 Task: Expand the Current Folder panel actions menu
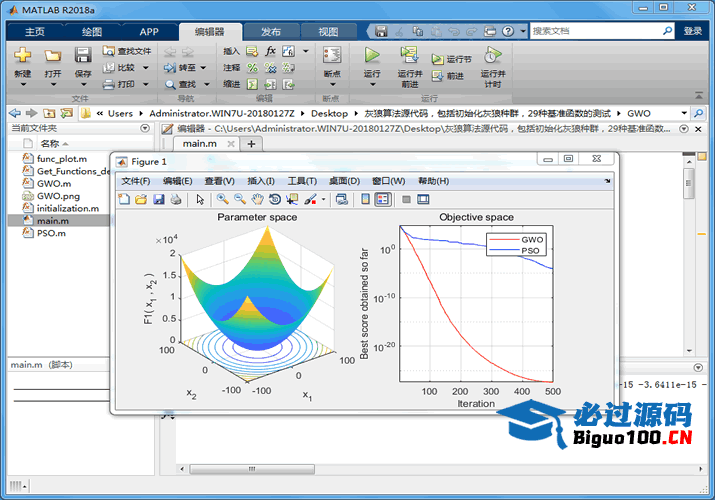(145, 128)
